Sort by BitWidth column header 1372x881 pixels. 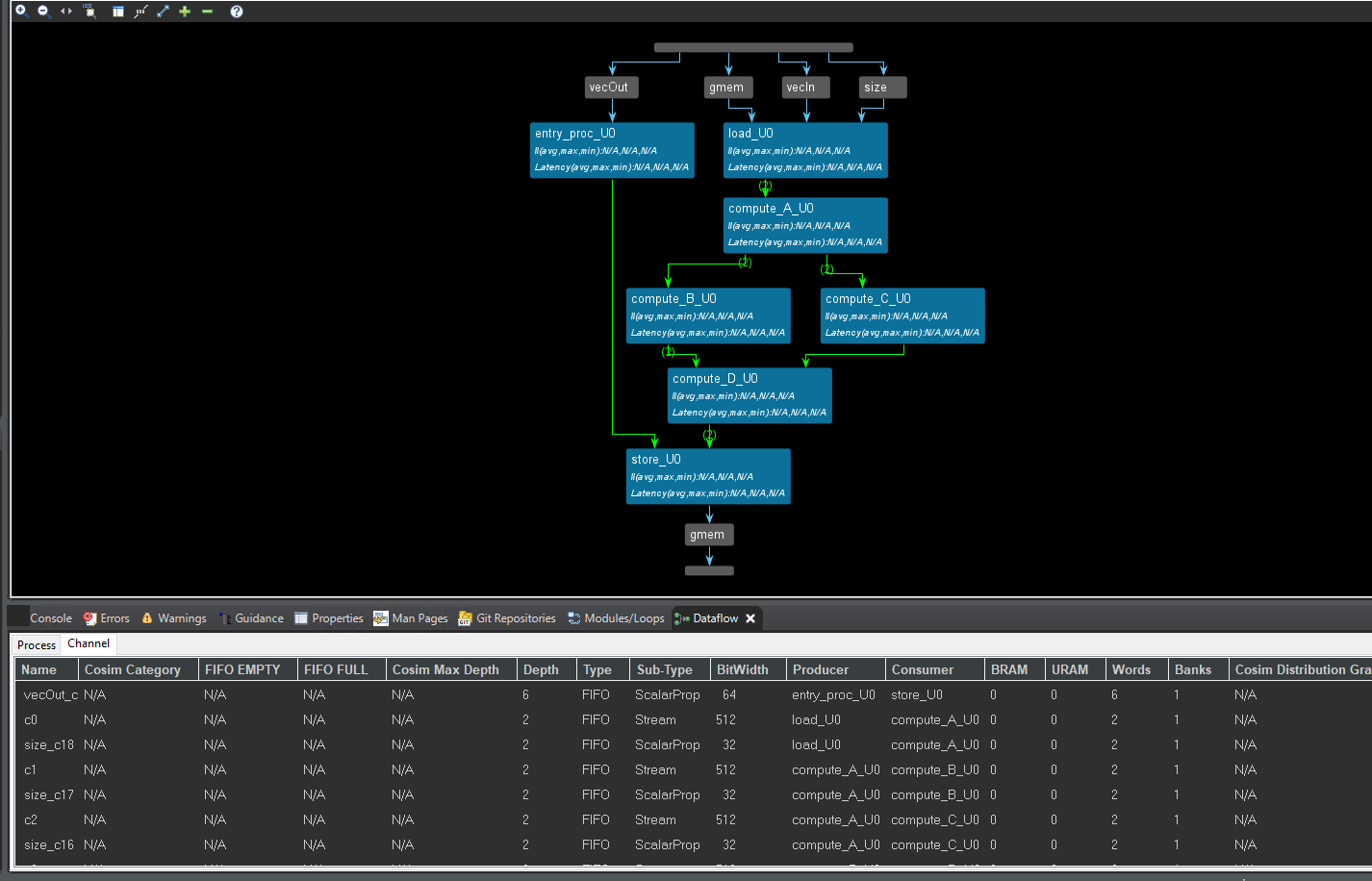click(748, 669)
